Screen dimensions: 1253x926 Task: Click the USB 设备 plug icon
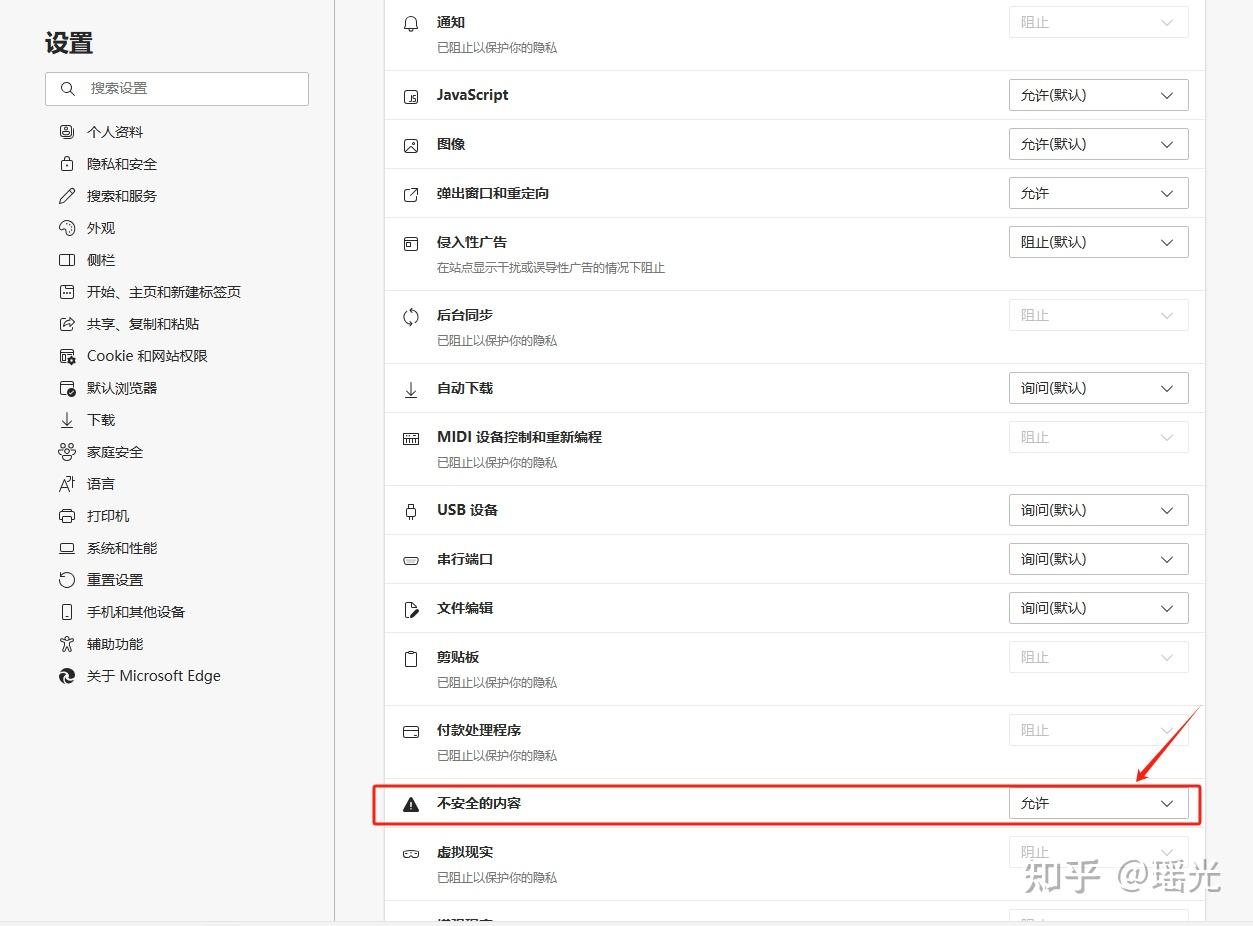[411, 511]
